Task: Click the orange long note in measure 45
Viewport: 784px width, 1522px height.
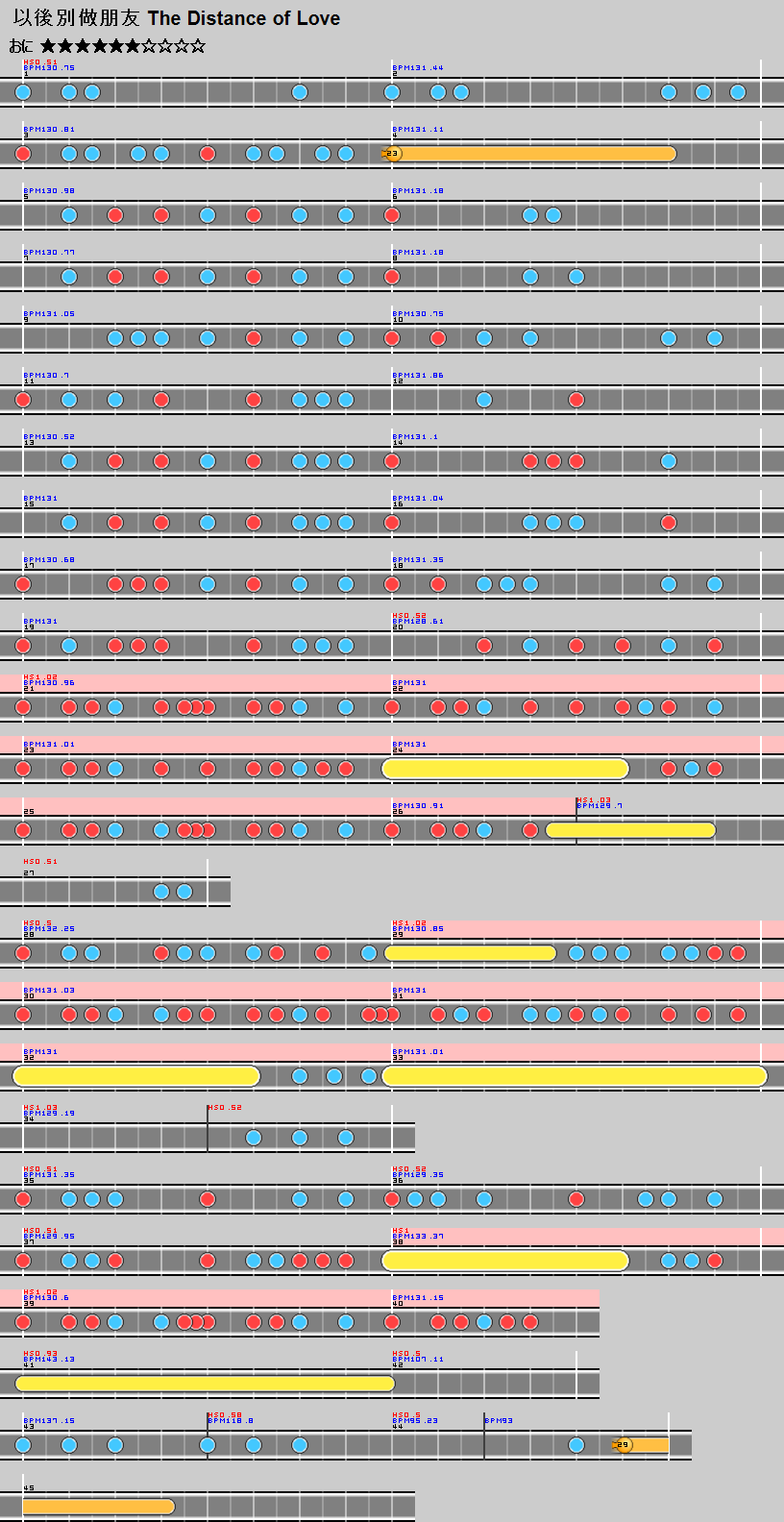Action: (x=98, y=1507)
